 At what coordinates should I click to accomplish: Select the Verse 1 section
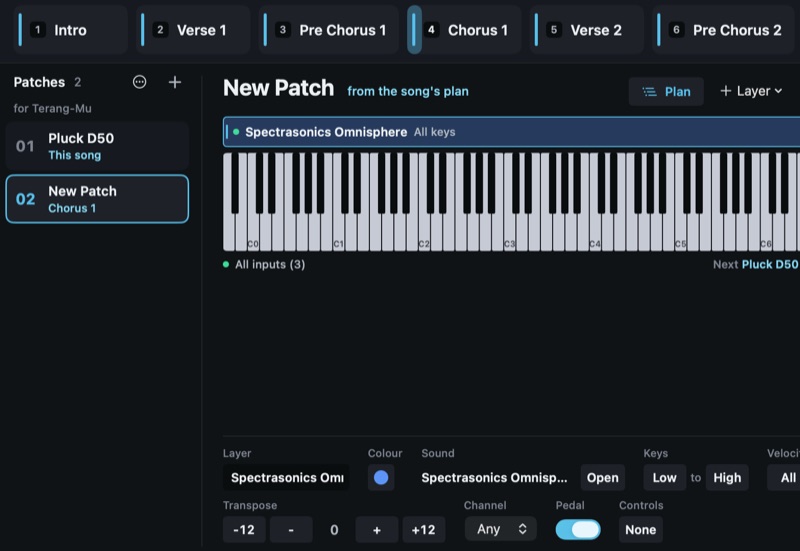(193, 30)
